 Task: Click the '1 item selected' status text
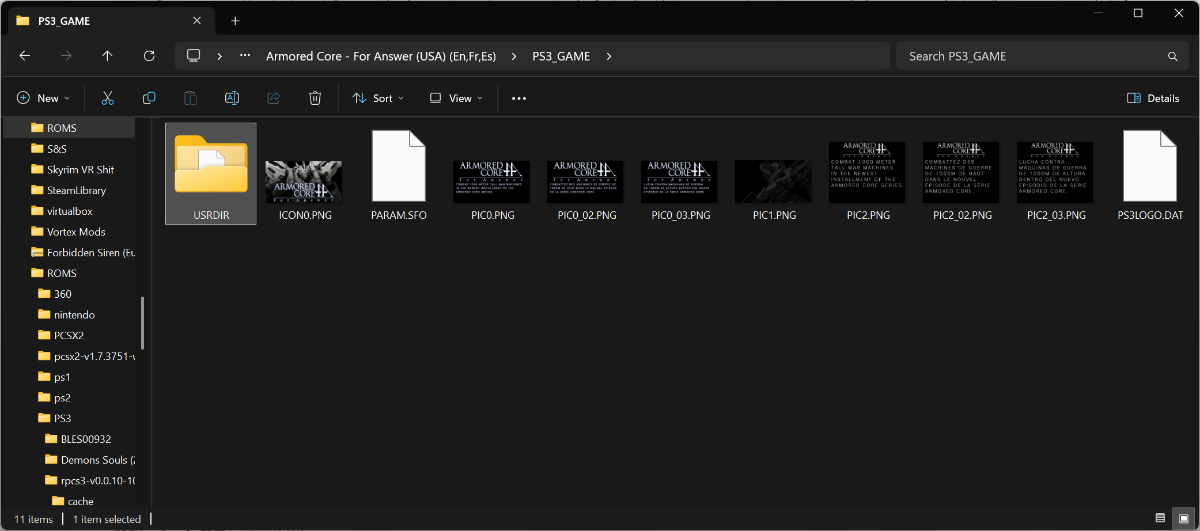107,519
